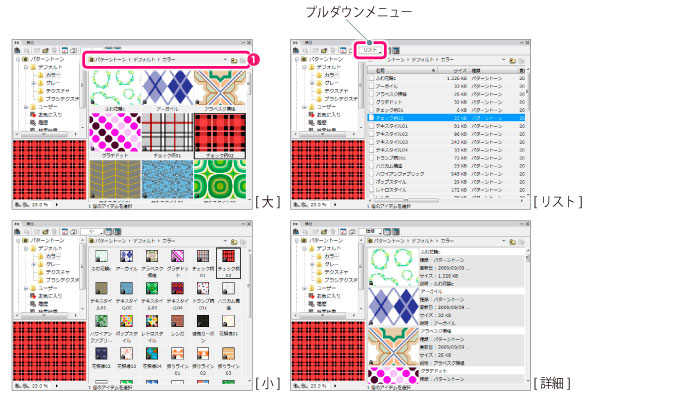Image resolution: width=696 pixels, height=398 pixels.
Task: Sort by 種類 column header in [リスト] window
Action: (493, 71)
